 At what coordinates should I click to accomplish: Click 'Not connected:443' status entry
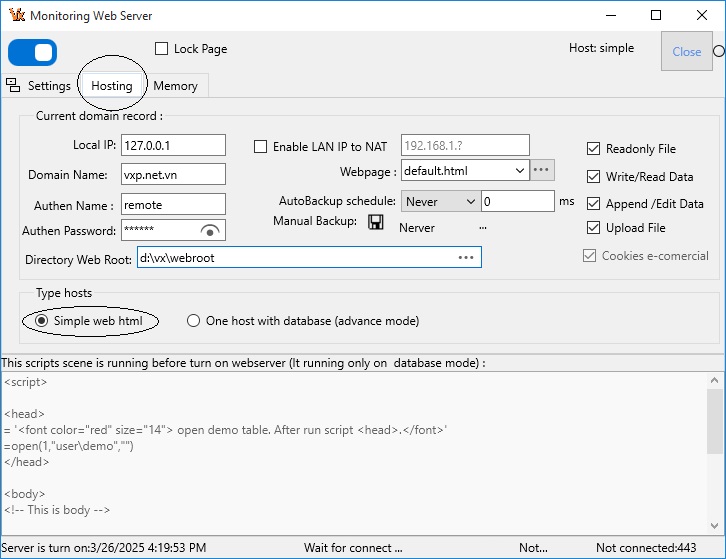point(646,548)
